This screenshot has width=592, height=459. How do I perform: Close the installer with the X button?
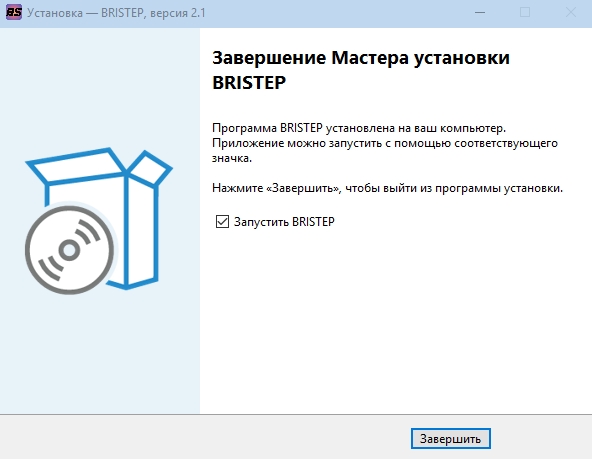pyautogui.click(x=570, y=12)
